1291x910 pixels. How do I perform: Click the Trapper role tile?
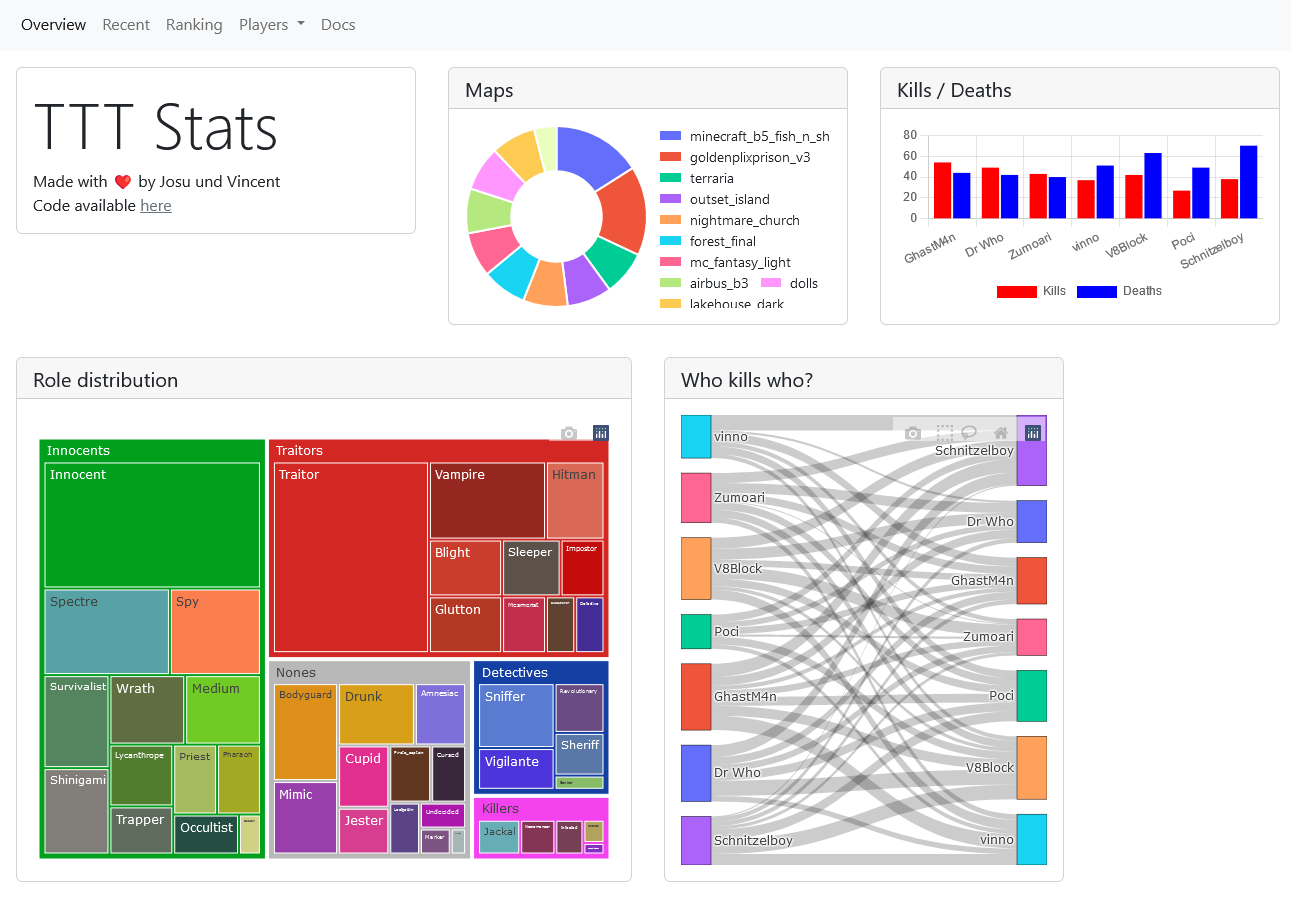[x=141, y=830]
